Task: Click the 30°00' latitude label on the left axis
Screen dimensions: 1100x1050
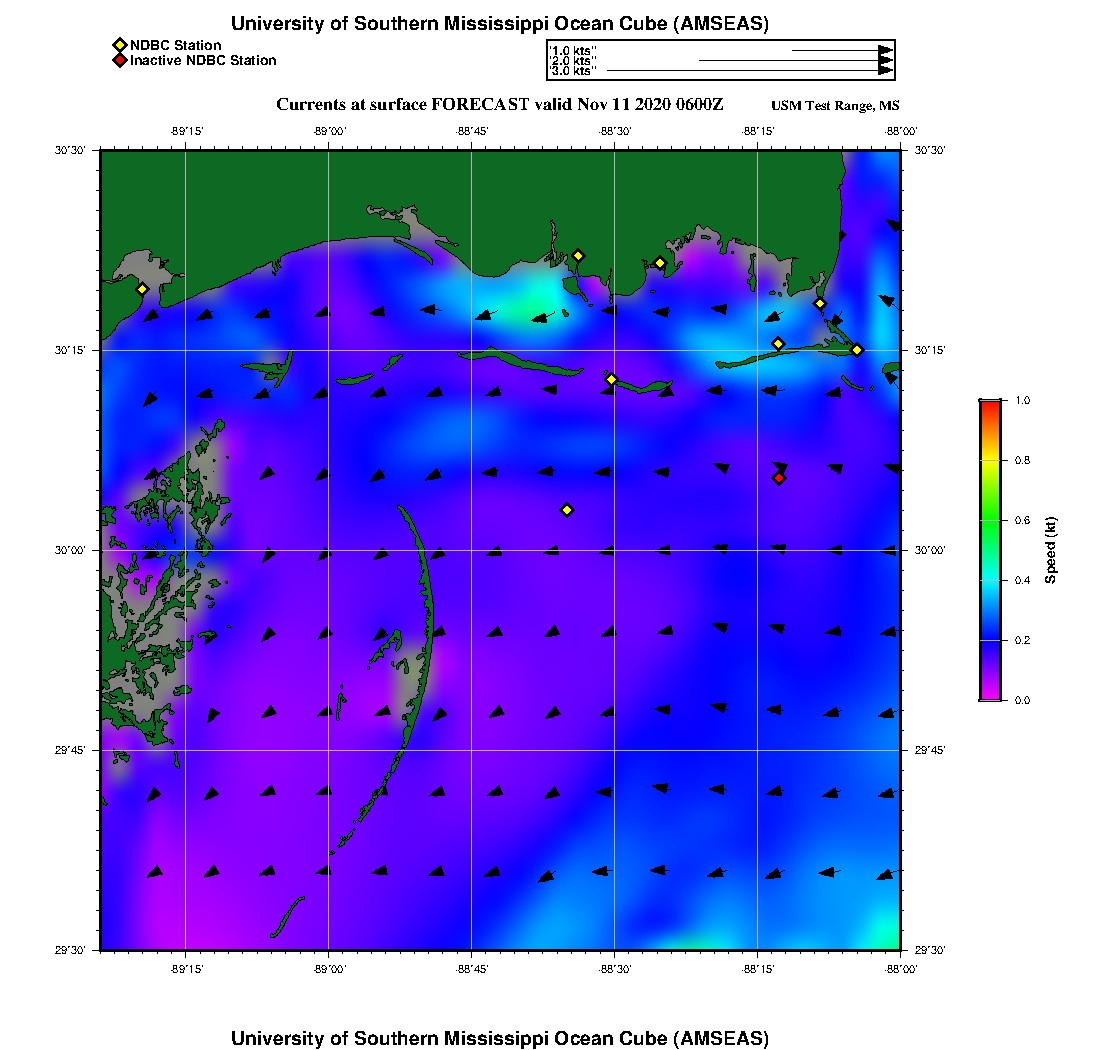Action: click(x=70, y=551)
